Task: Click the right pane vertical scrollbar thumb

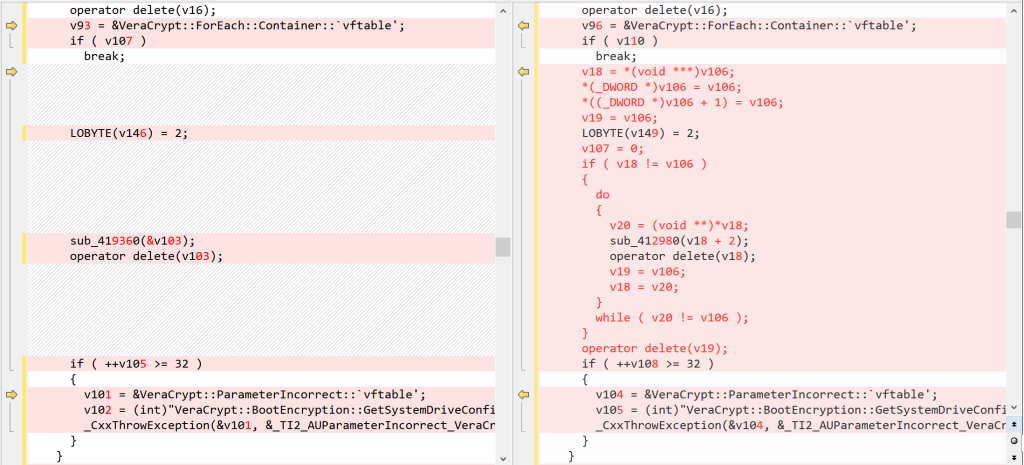Action: [1015, 220]
